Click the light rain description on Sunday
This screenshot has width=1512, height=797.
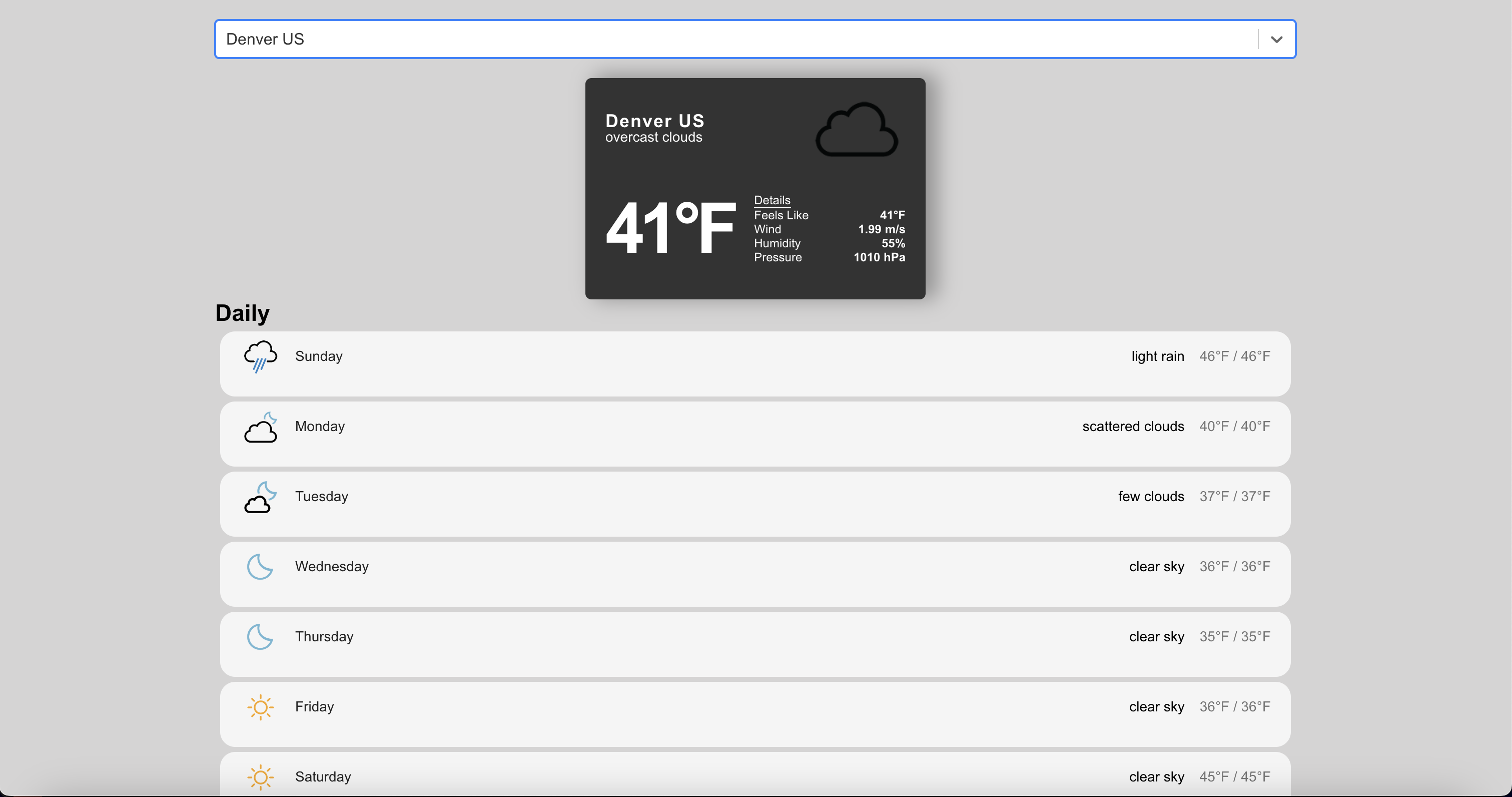point(1157,356)
